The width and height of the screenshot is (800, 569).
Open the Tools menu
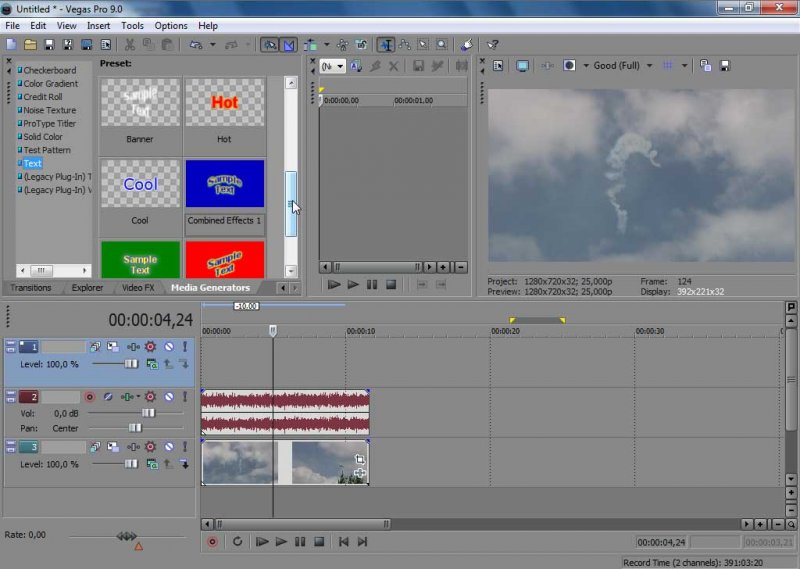(x=132, y=25)
